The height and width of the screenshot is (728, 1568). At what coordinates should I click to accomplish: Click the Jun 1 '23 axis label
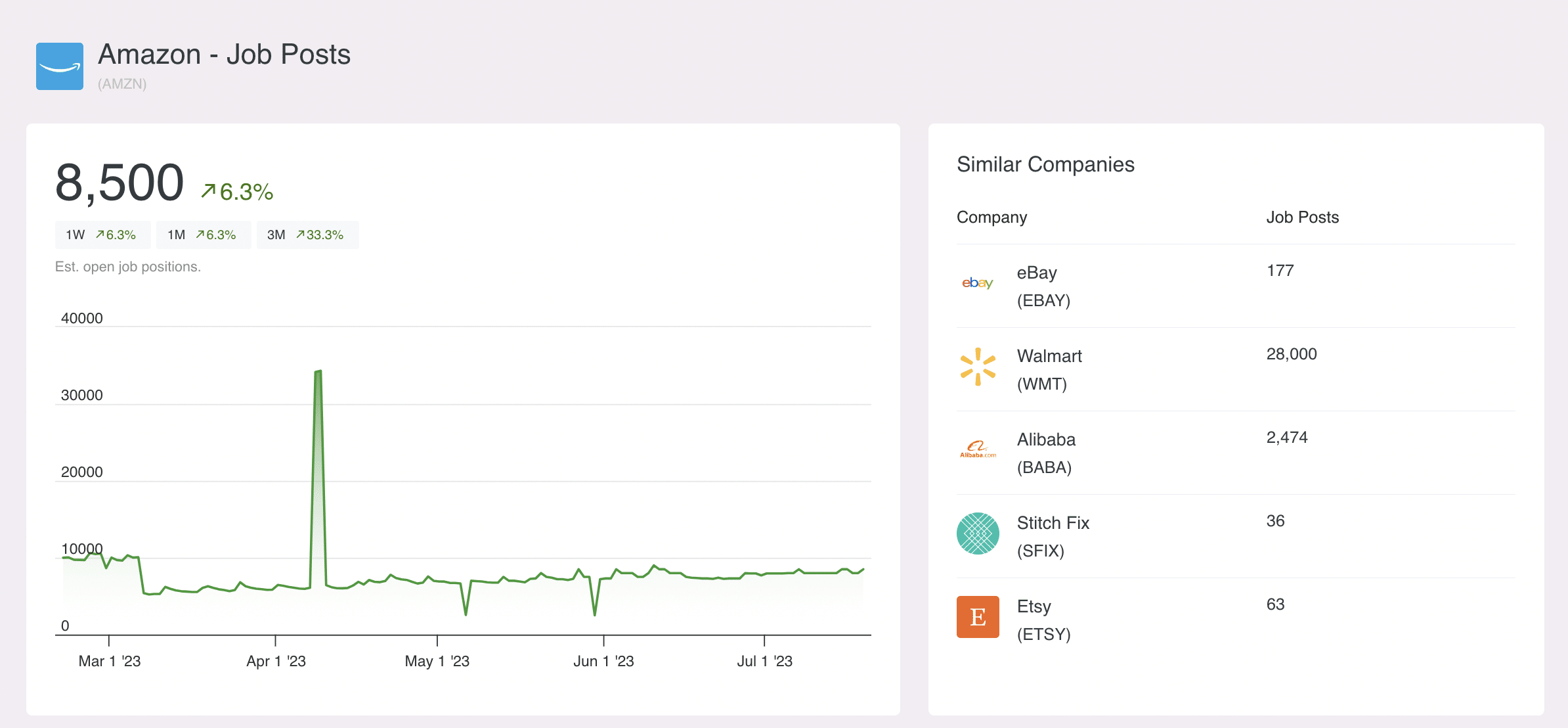tap(603, 661)
